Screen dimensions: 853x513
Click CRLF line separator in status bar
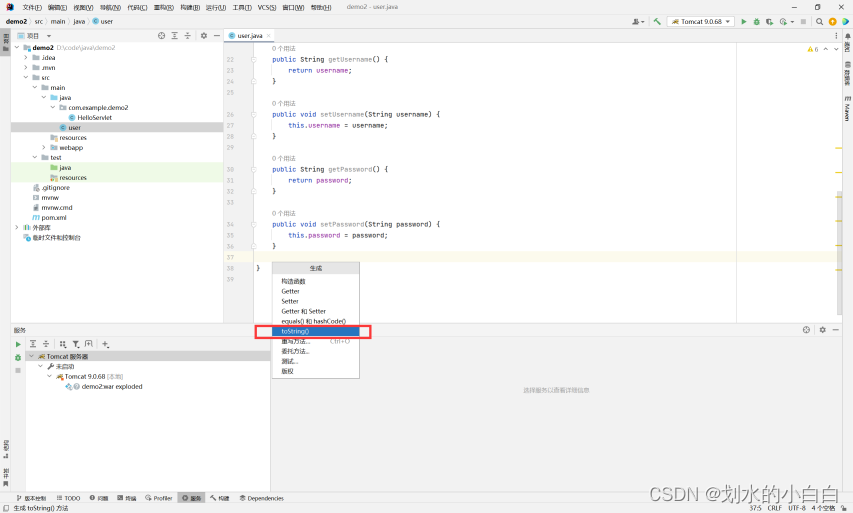775,508
